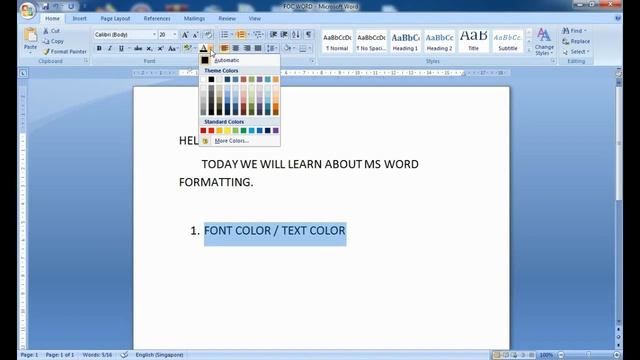This screenshot has height=360, width=640.
Task: Expand the Clipboard dialog launcher
Action: (x=86, y=61)
